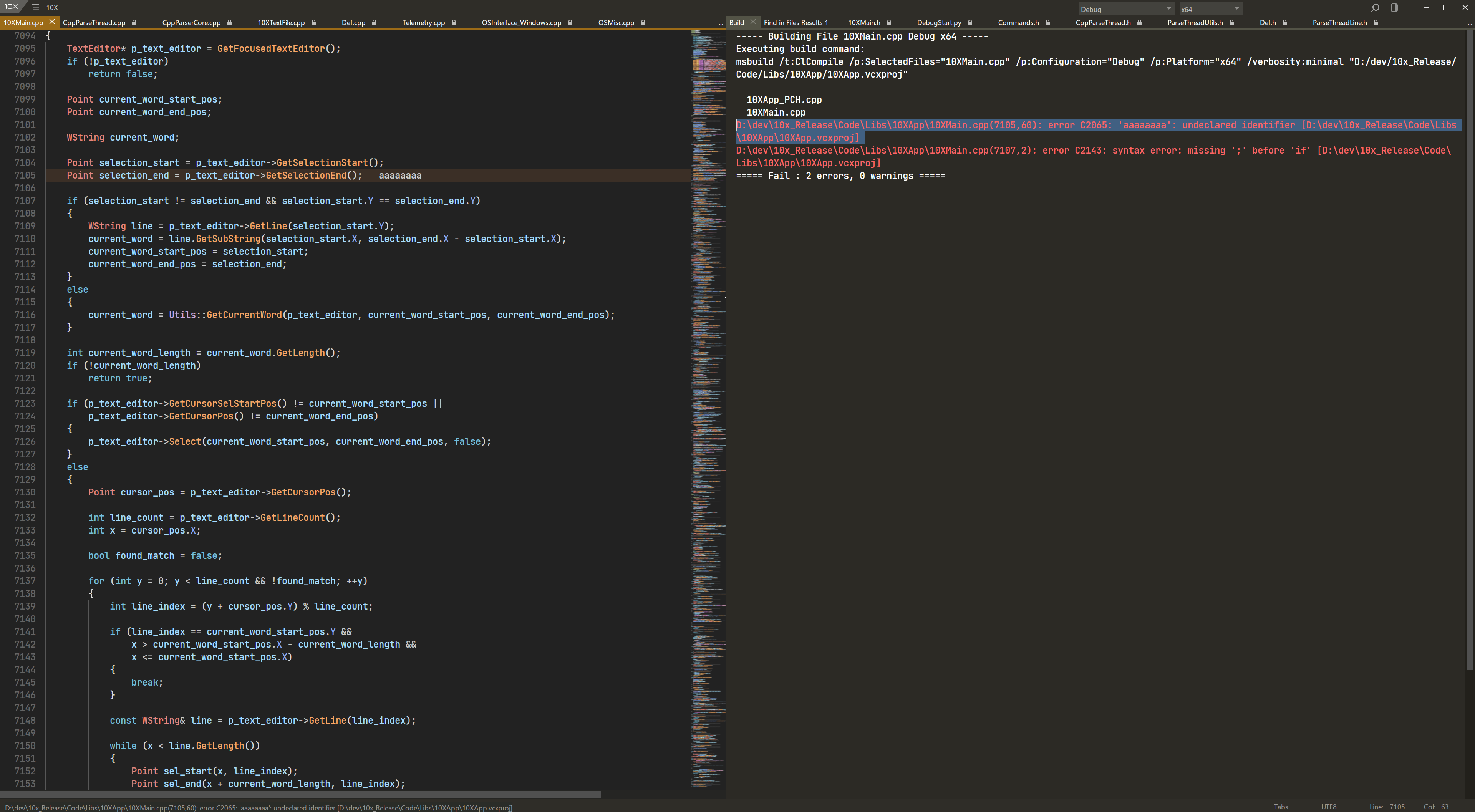1475x812 pixels.
Task: Click lock icon on Commands.h tab
Action: [1047, 22]
